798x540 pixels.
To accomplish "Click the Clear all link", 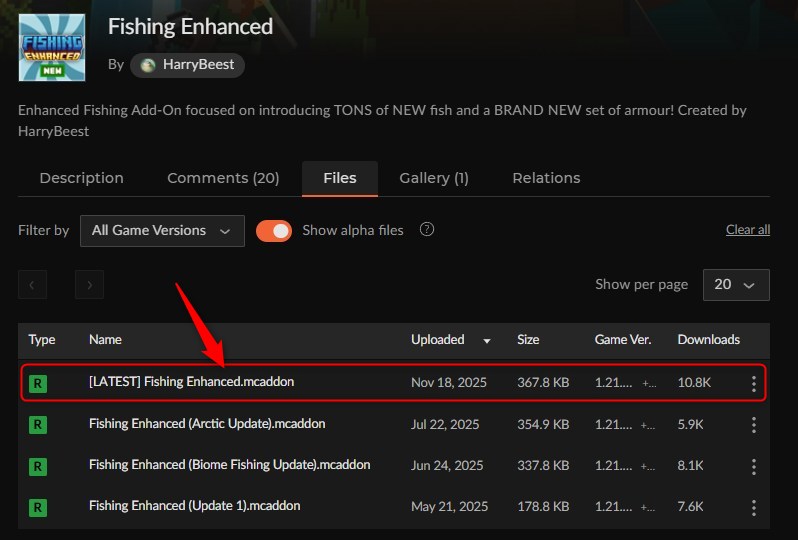I will click(748, 230).
